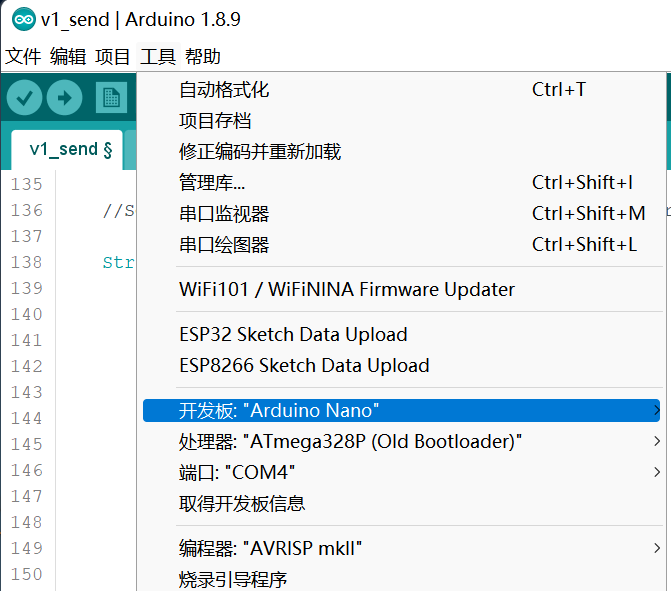Screen dimensions: 671x591
Task: Choose 修正编码并重新加载
Action: 402,151
